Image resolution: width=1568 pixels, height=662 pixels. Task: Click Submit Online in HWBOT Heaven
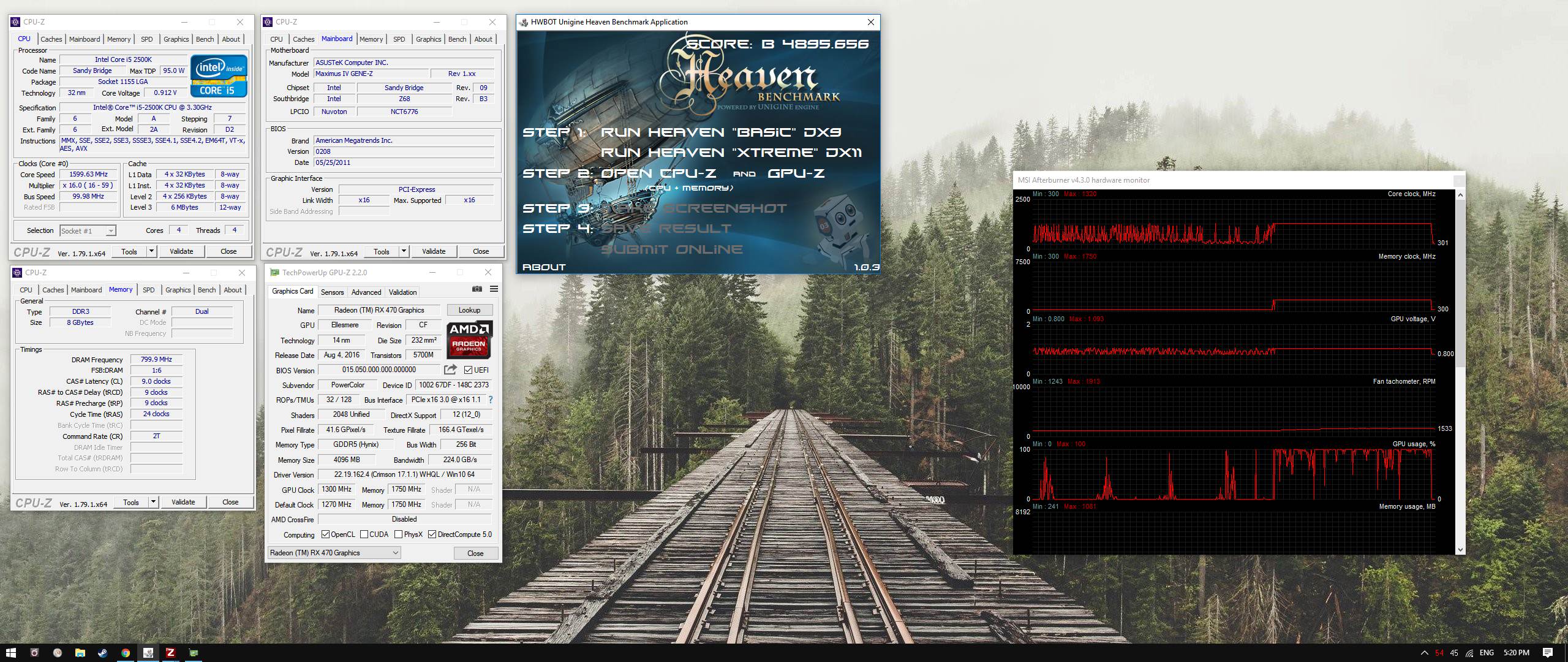click(672, 249)
